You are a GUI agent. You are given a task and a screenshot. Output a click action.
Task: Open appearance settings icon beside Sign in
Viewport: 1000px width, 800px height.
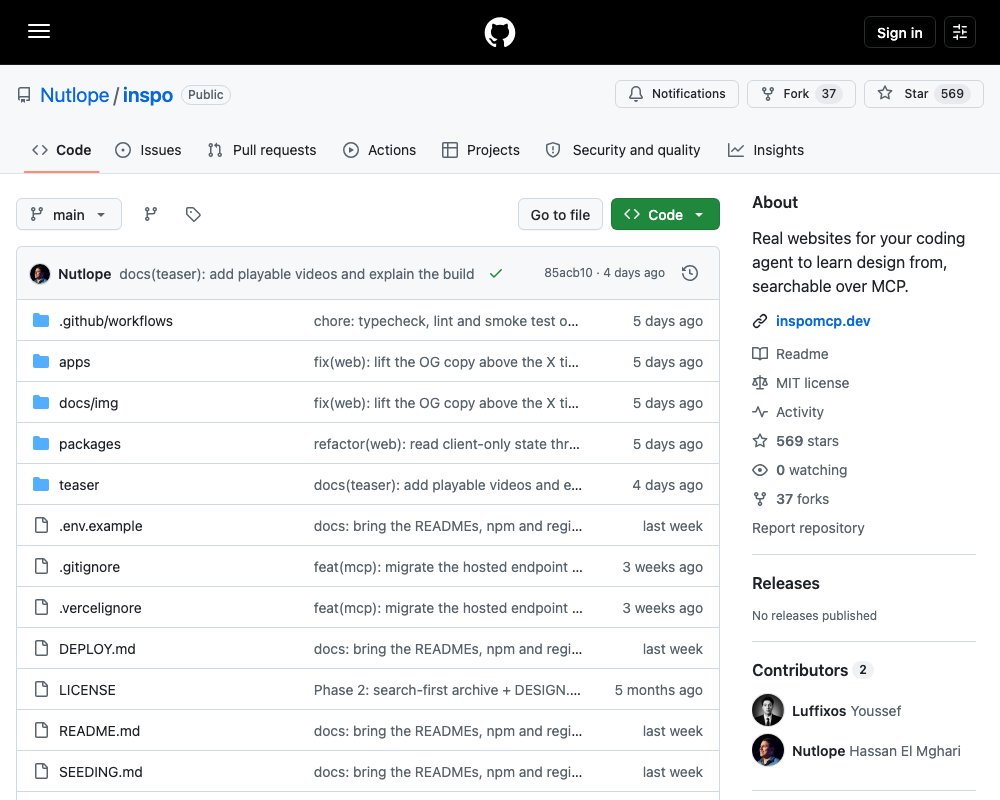(x=960, y=32)
